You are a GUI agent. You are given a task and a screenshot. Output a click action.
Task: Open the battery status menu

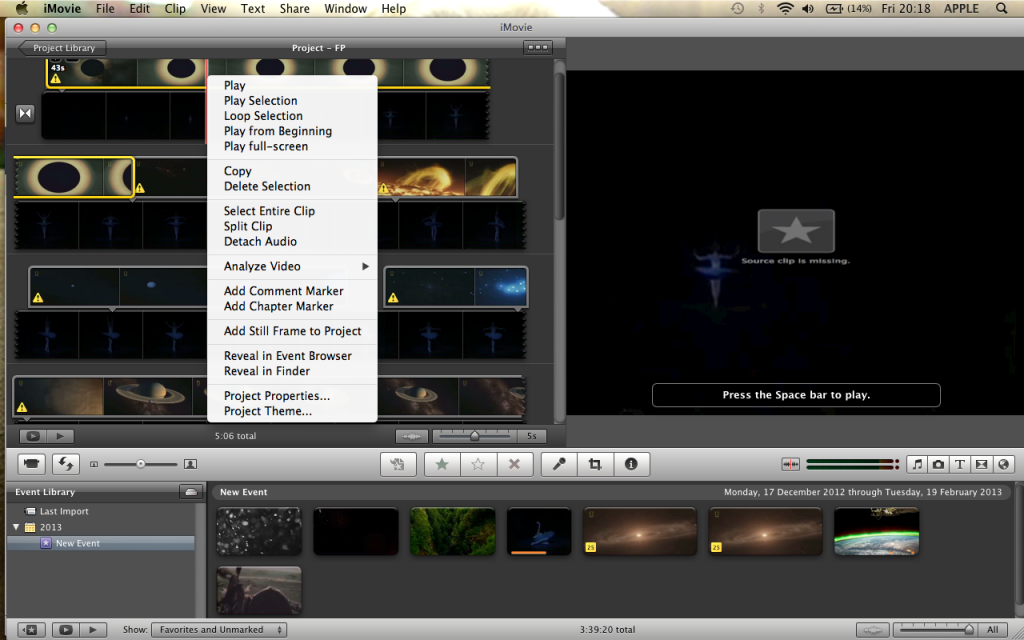click(x=848, y=8)
